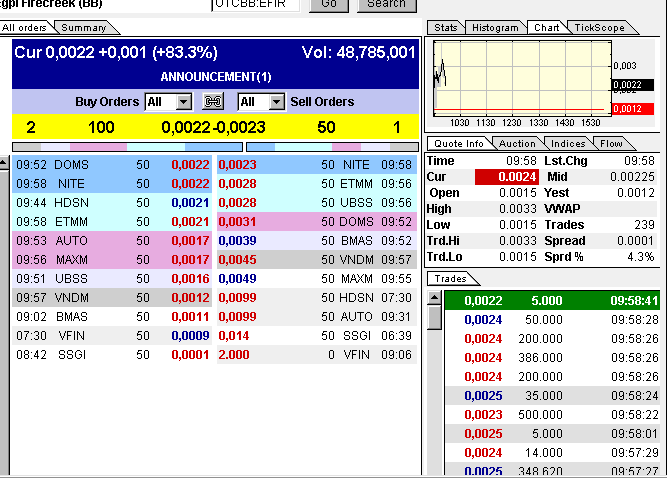Viewport: 667px width, 479px height.
Task: Open the Flow tab
Action: pos(611,144)
